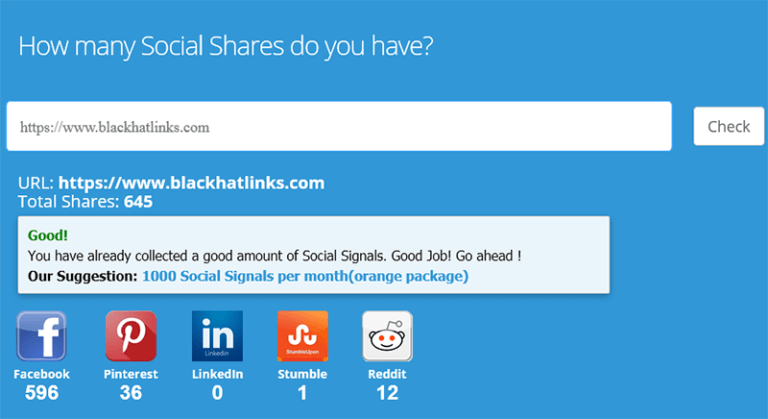
Task: Click the Facebook share count 596
Action: click(42, 393)
